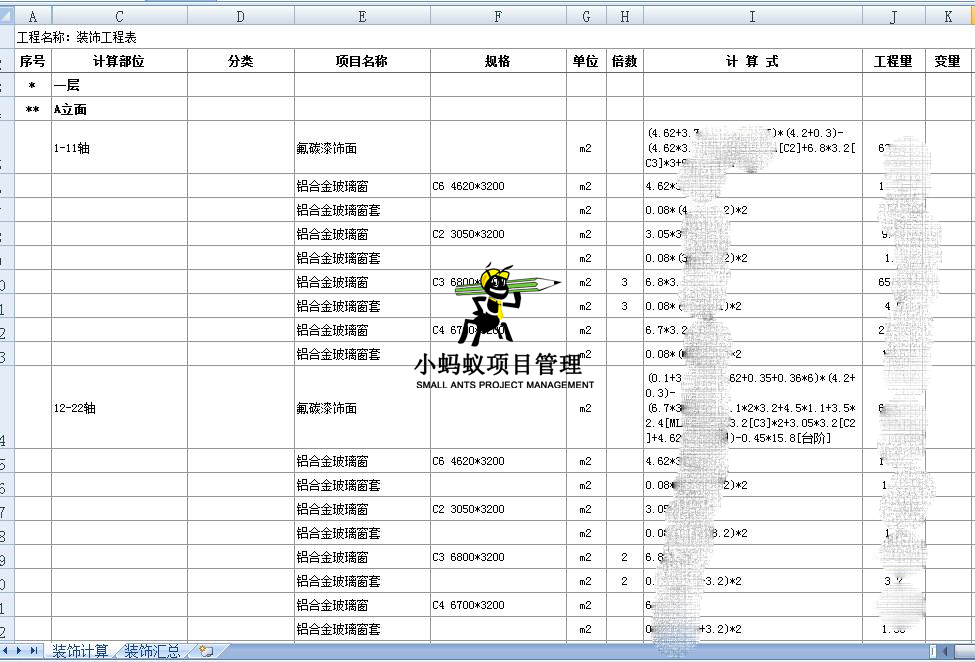This screenshot has height=662, width=975.
Task: Select column C header
Action: pos(119,16)
